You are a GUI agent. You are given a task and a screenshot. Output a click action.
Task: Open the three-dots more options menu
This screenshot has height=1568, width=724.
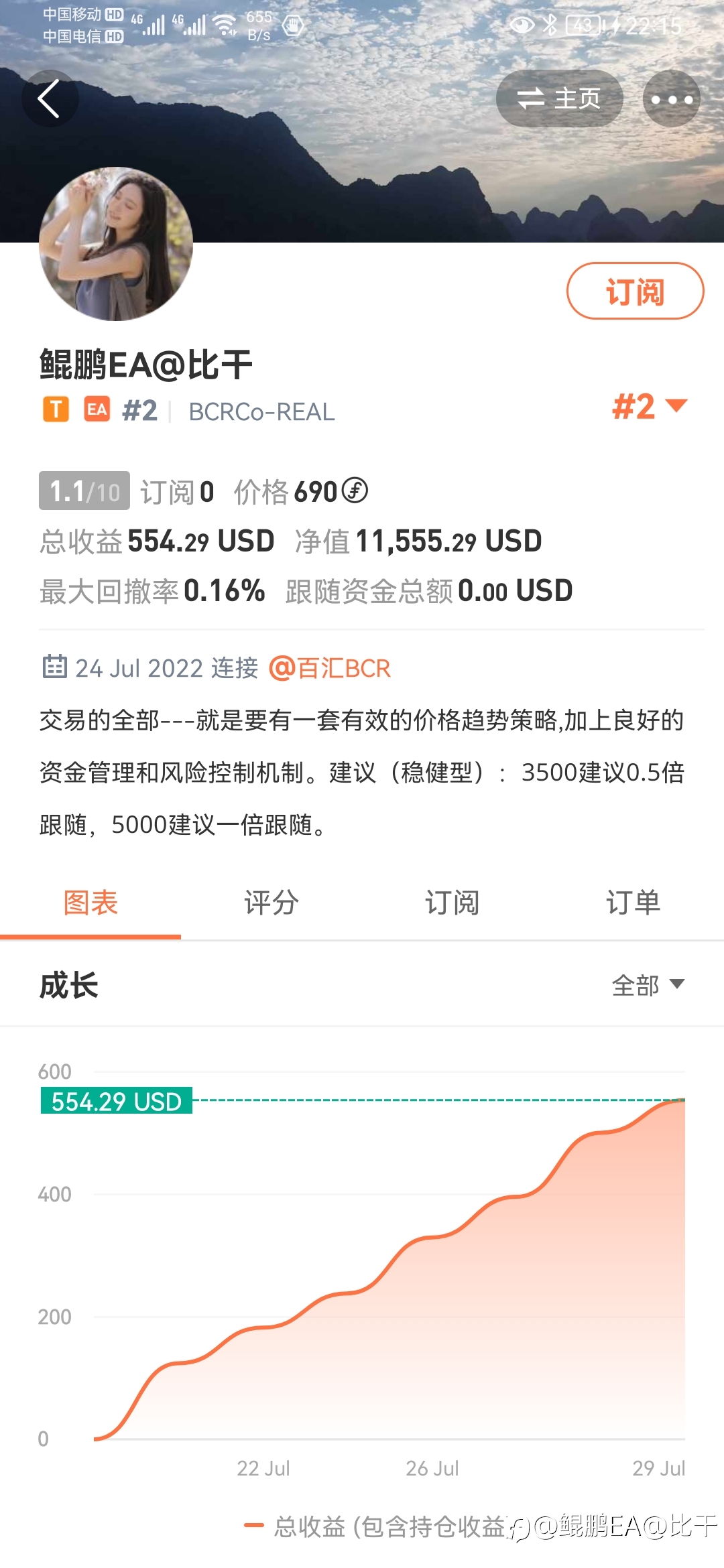(672, 99)
